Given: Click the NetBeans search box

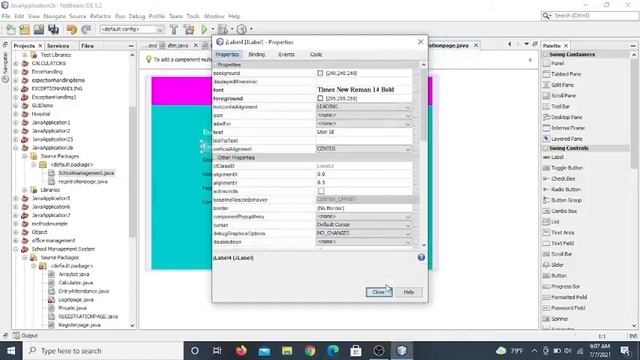Looking at the screenshot, I should click(x=589, y=16).
